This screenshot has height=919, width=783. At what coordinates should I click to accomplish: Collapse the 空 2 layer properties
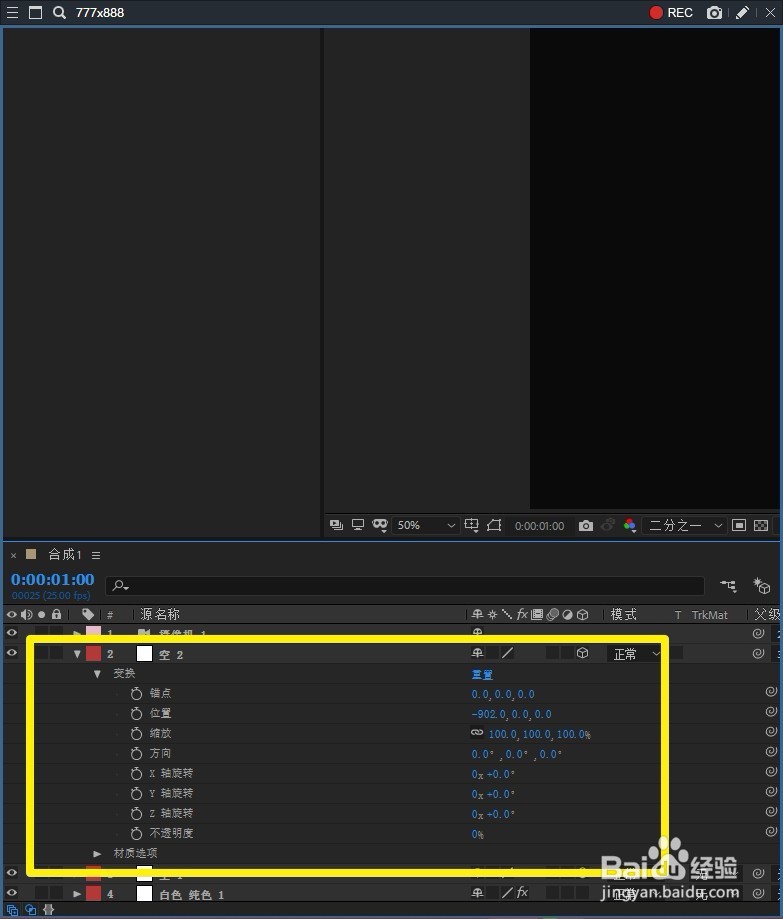click(x=77, y=653)
